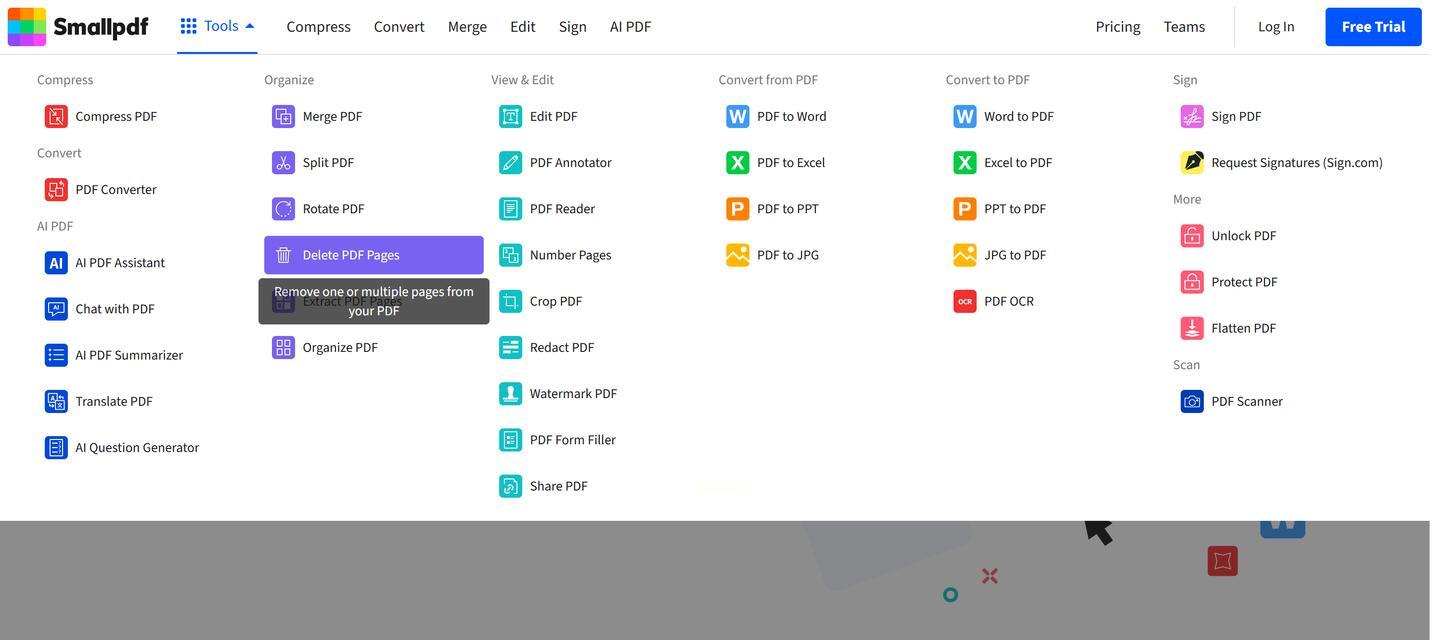1444x640 pixels.
Task: Open the PDF OCR icon
Action: coord(964,301)
